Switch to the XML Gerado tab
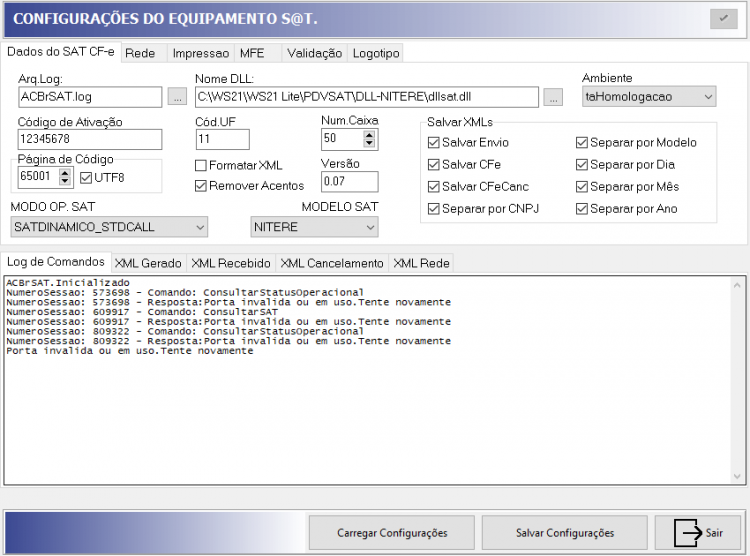This screenshot has width=750, height=556. [148, 263]
